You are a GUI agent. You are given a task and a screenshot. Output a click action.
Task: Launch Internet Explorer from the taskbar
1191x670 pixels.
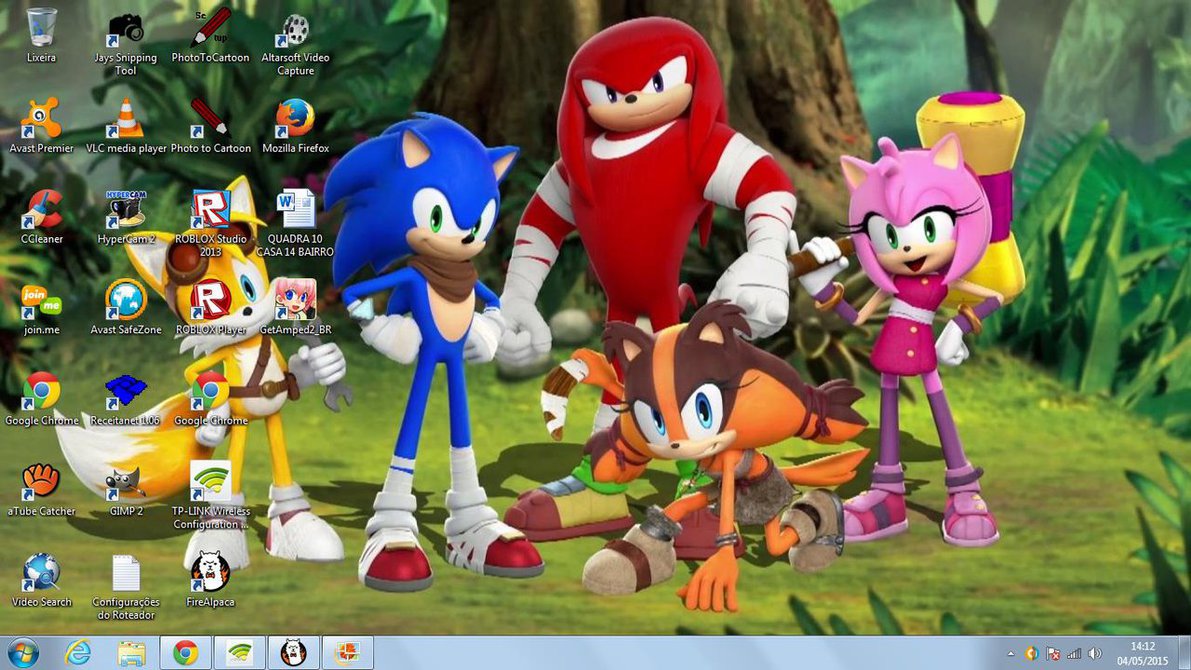77,653
